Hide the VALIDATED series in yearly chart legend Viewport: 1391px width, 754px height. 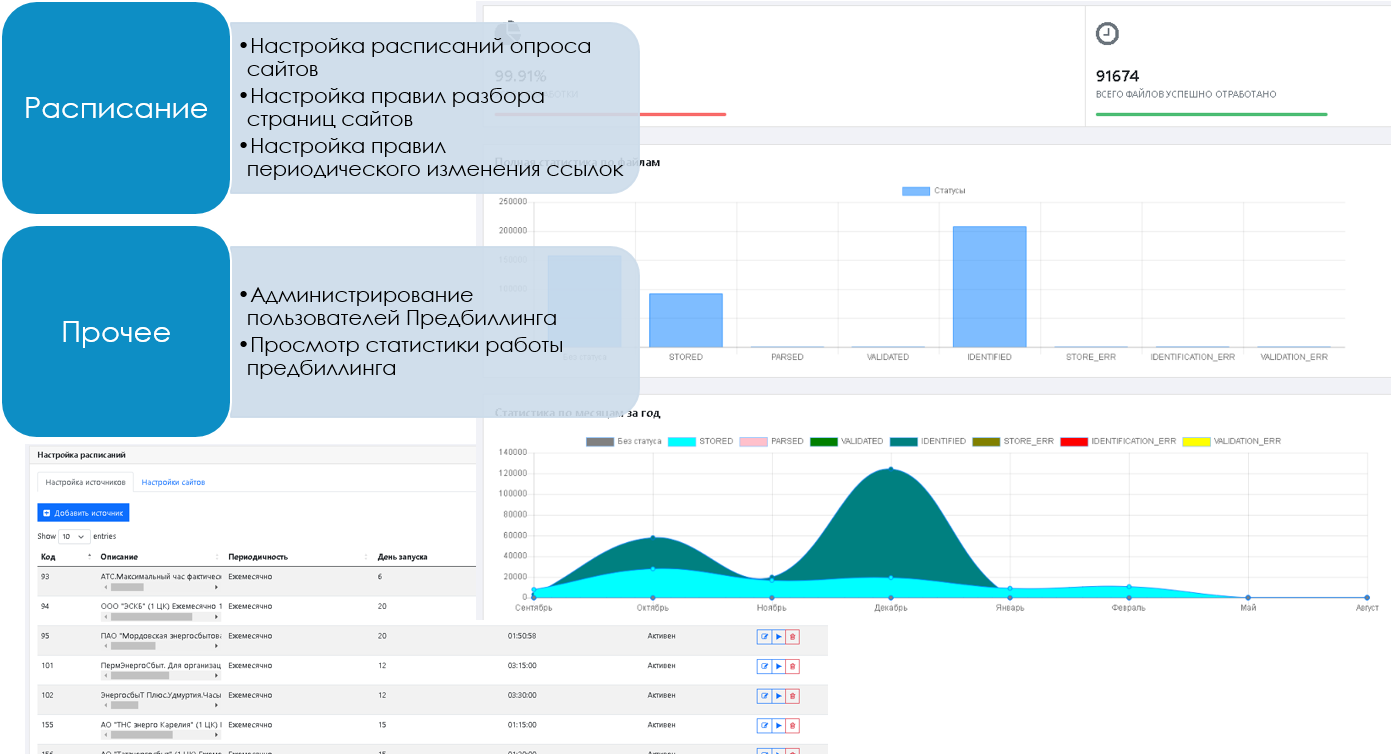coord(846,441)
